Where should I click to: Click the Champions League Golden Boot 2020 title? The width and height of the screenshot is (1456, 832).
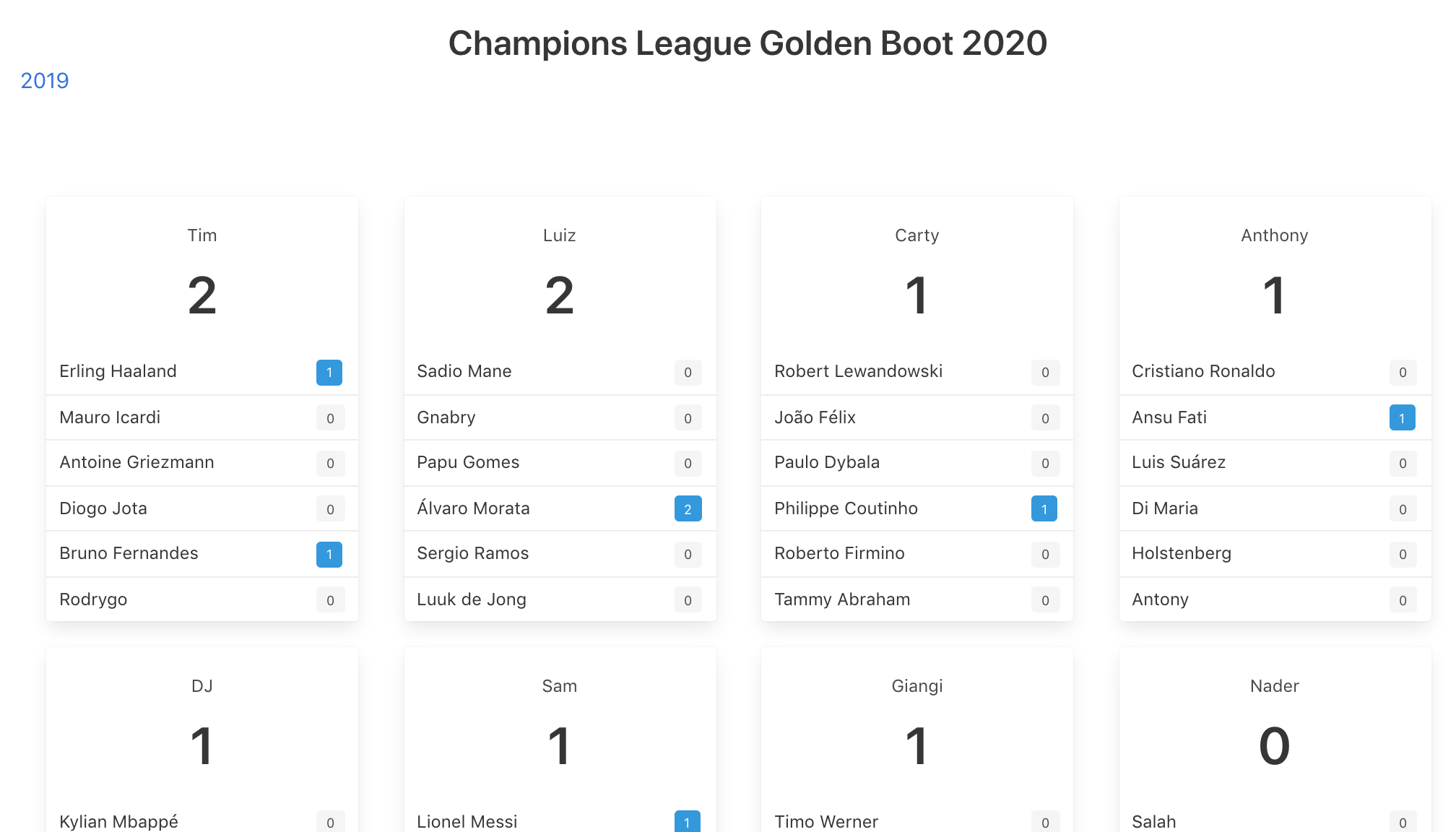click(747, 43)
